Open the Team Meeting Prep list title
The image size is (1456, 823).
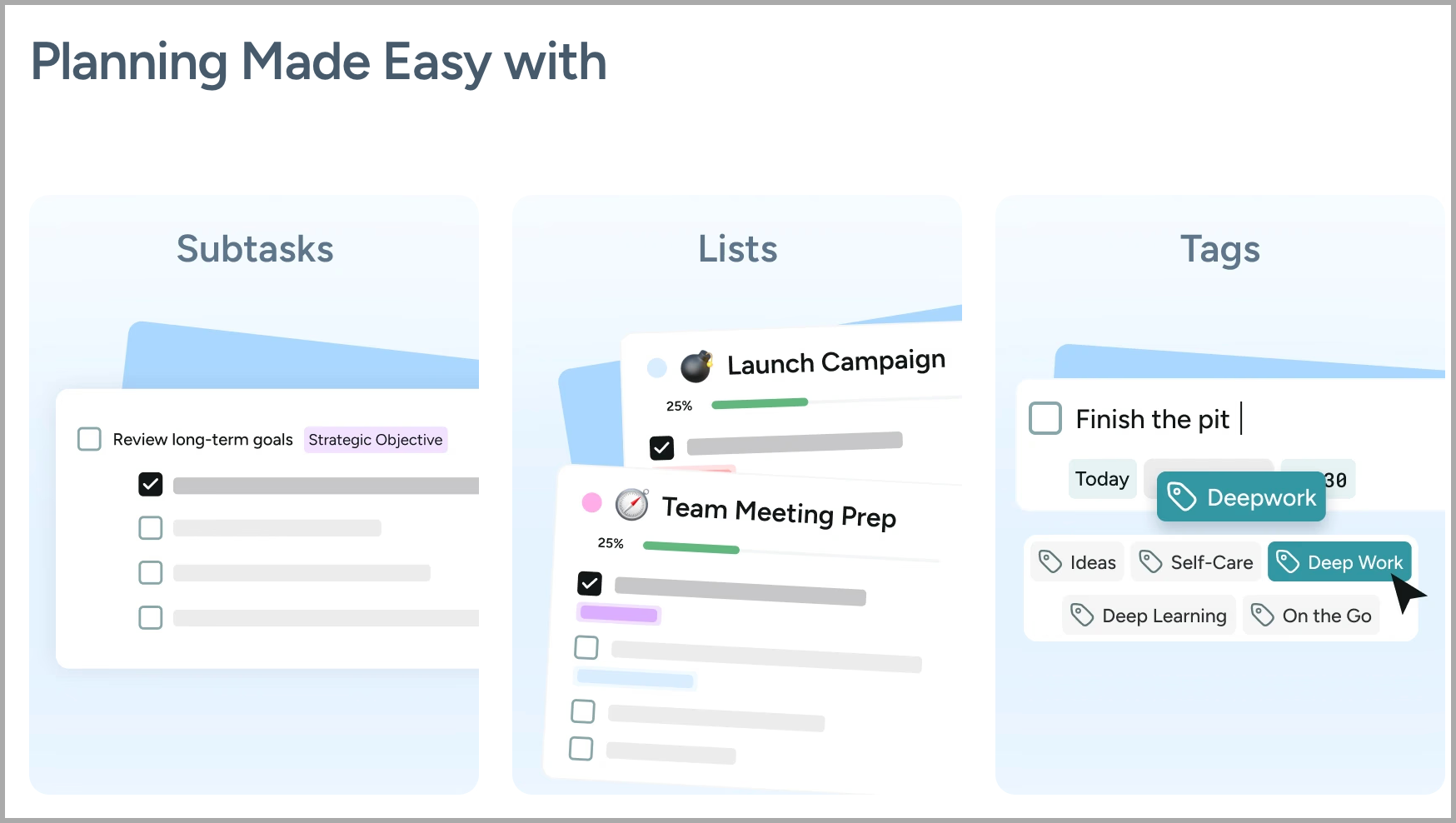coord(779,512)
